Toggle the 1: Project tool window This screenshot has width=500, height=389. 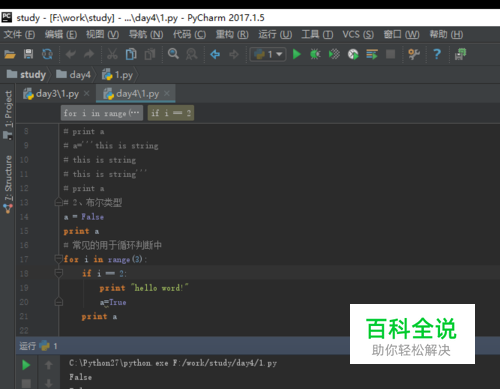pos(8,114)
